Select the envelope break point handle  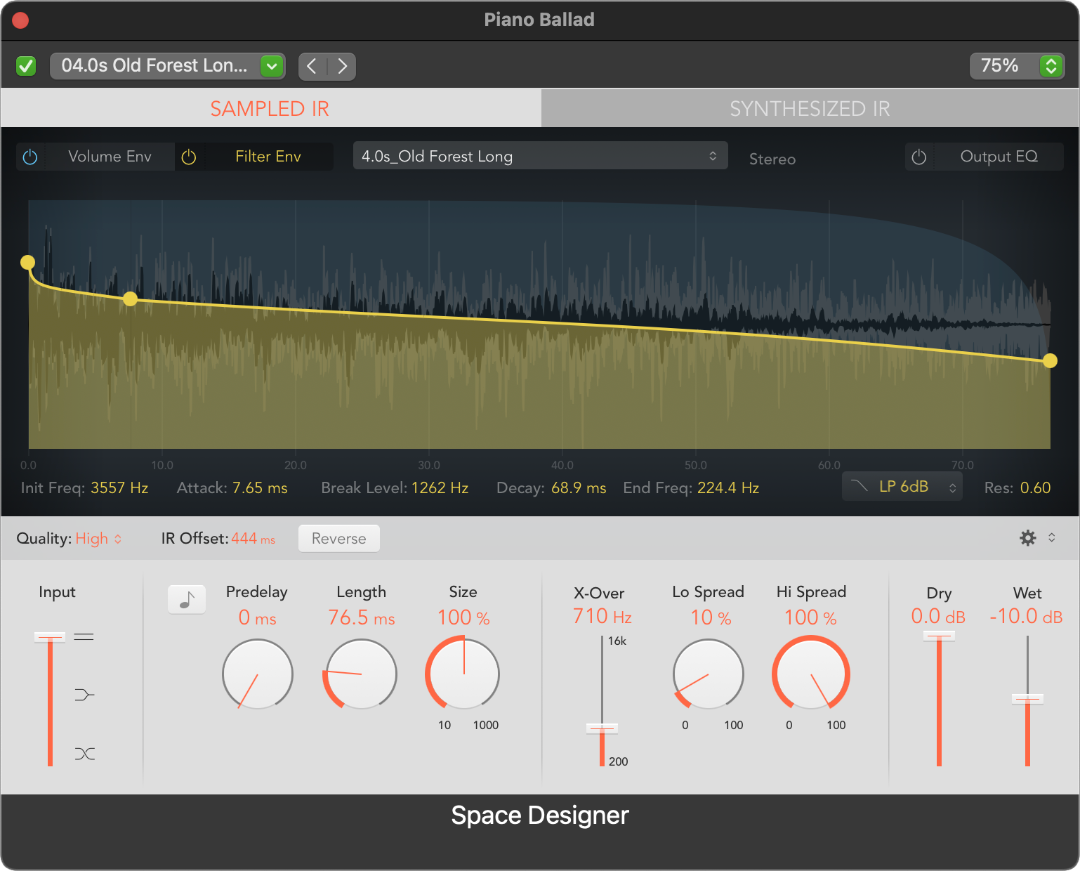(x=130, y=299)
